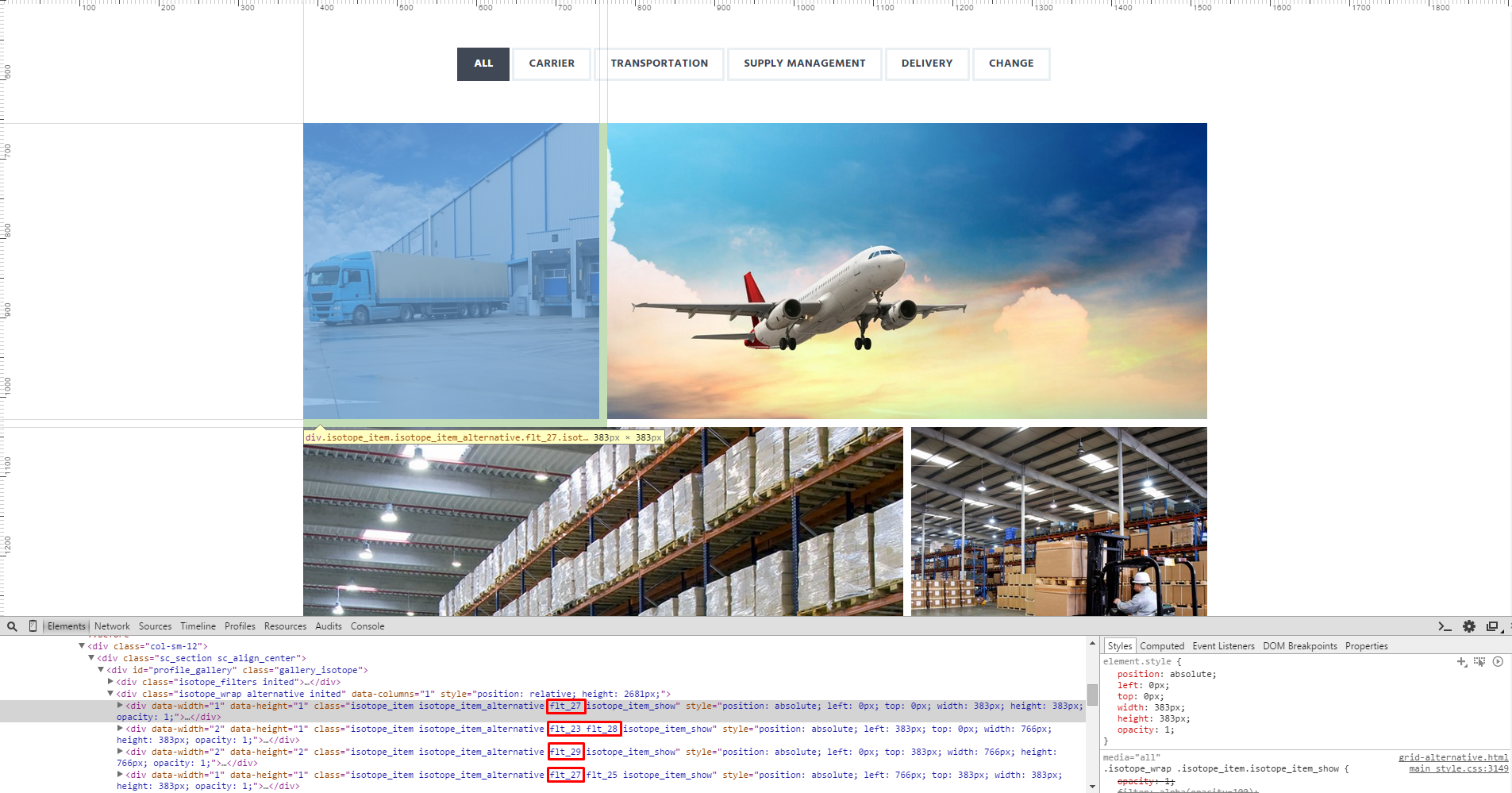Filter gallery by SUPPLY MANAGEMENT
The image size is (1512, 793).
point(804,64)
